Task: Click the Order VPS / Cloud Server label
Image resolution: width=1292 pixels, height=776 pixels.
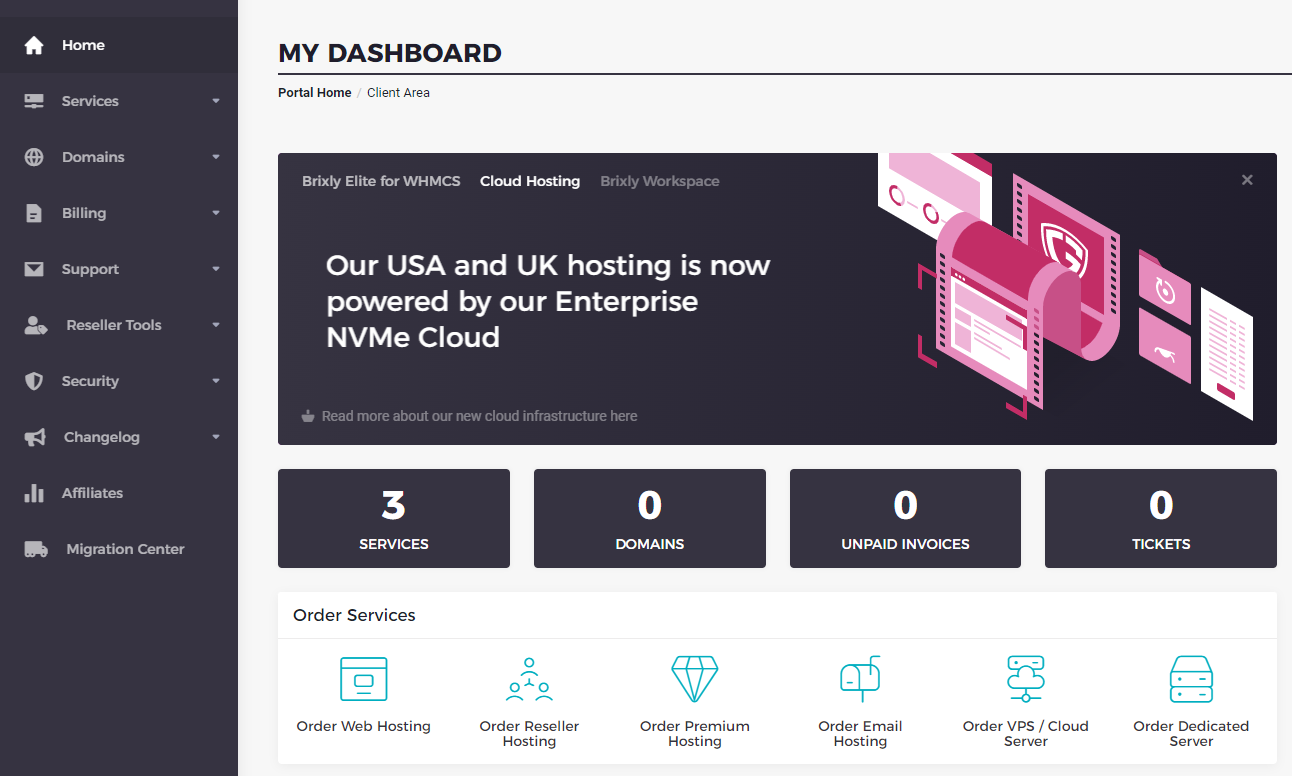Action: [x=1026, y=734]
